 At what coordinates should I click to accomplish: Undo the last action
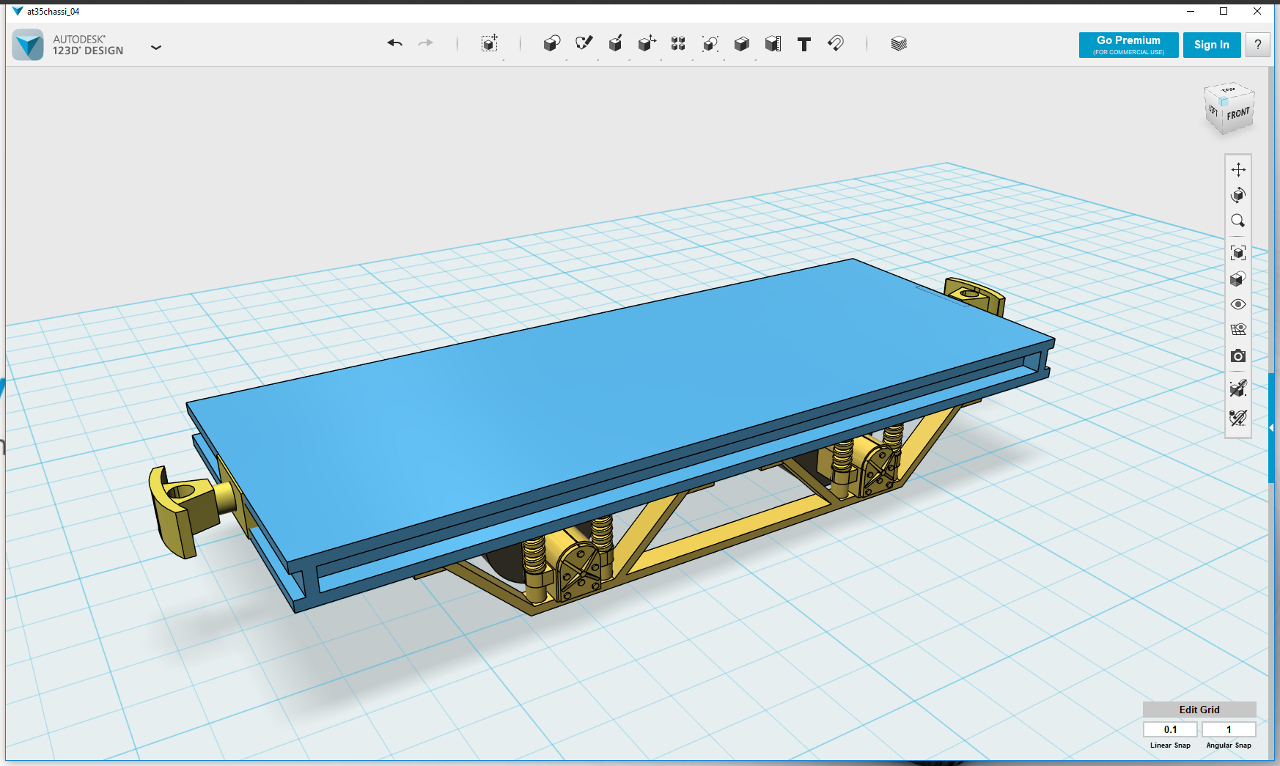coord(395,44)
